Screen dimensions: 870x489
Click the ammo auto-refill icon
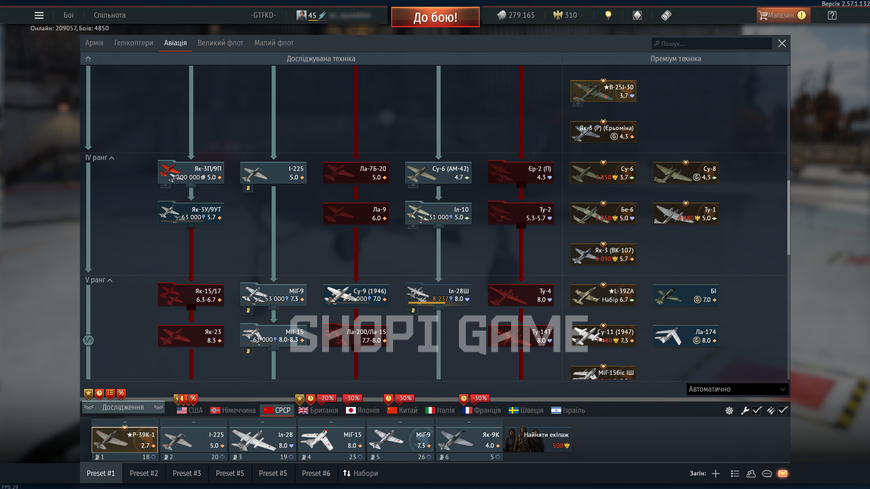click(771, 410)
